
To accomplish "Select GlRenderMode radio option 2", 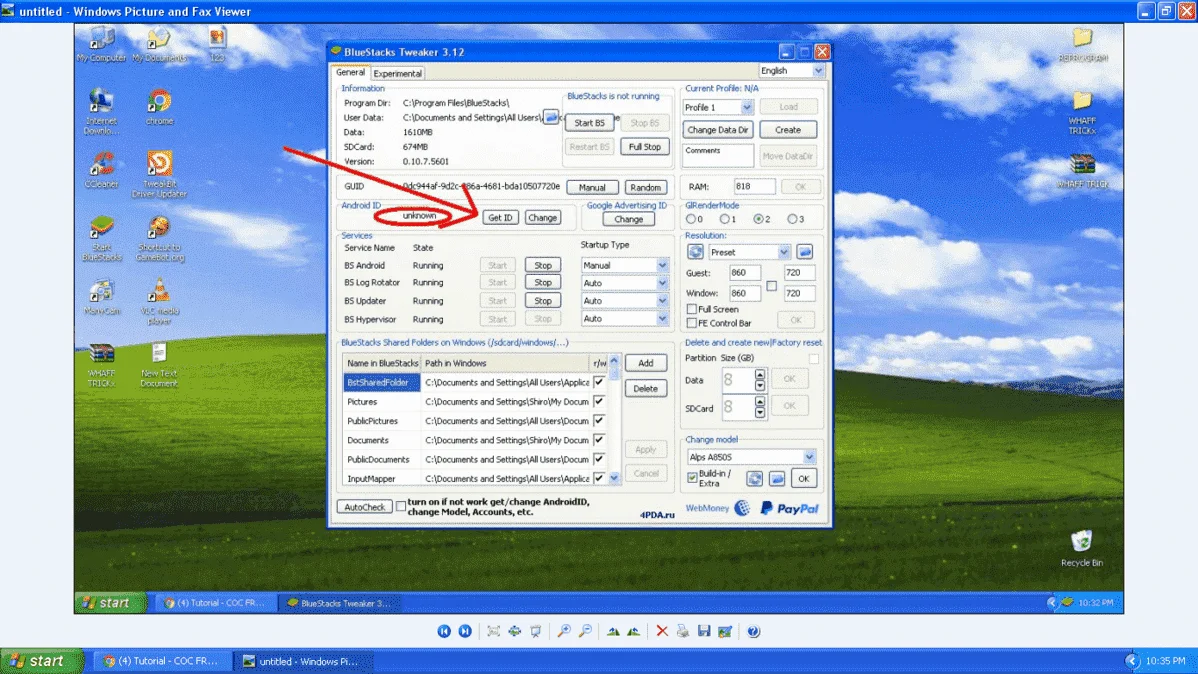I will [x=758, y=219].
